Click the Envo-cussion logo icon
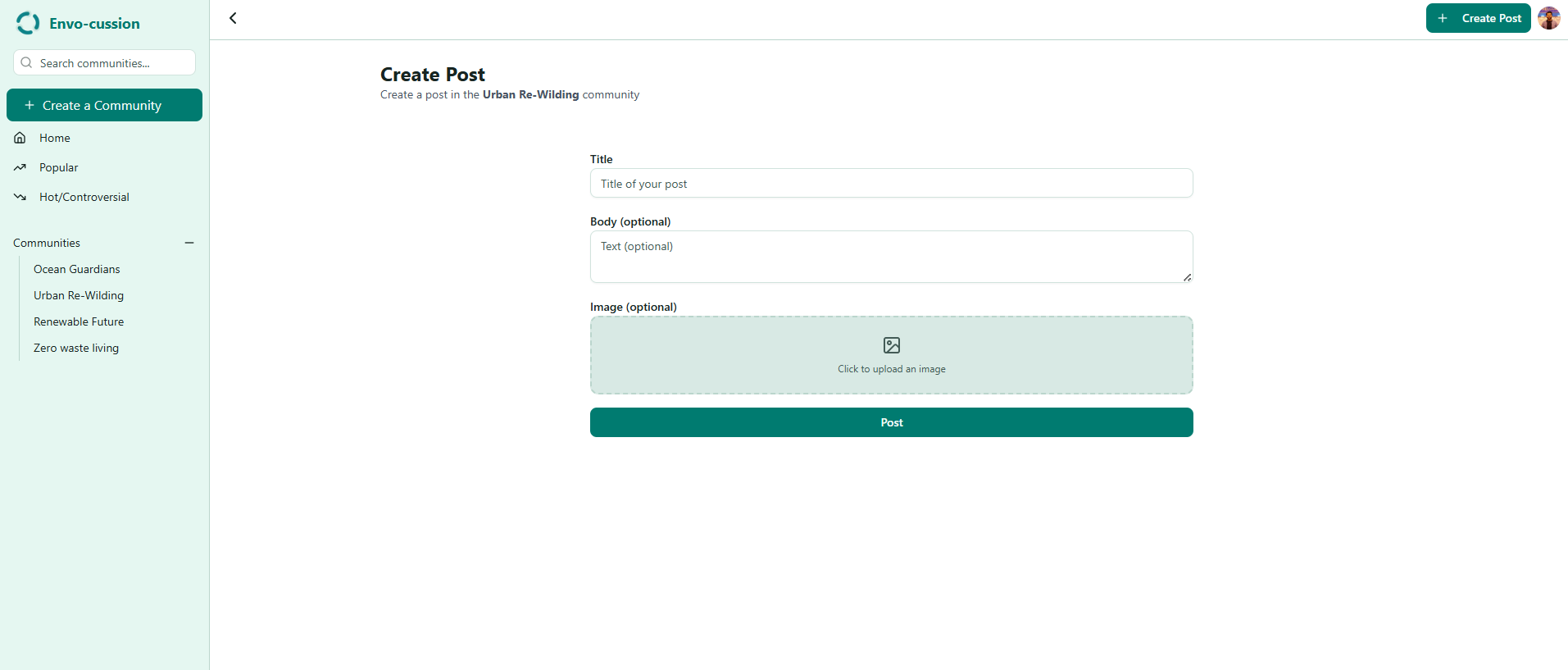 click(28, 23)
